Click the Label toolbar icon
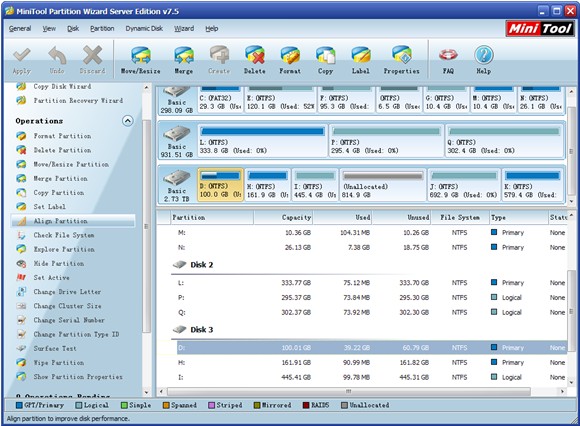 (x=361, y=60)
